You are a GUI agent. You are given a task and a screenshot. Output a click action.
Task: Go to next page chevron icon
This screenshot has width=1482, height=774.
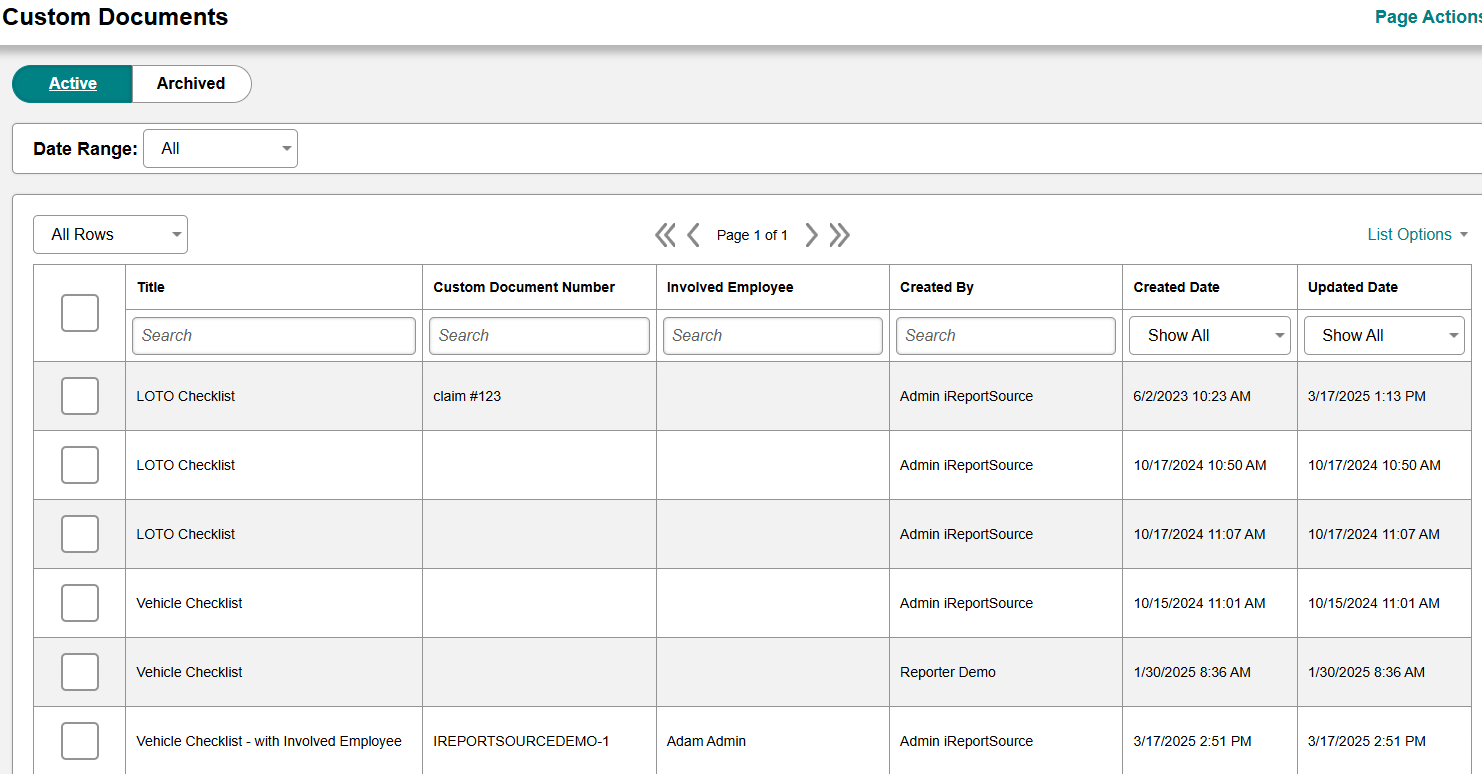(812, 235)
